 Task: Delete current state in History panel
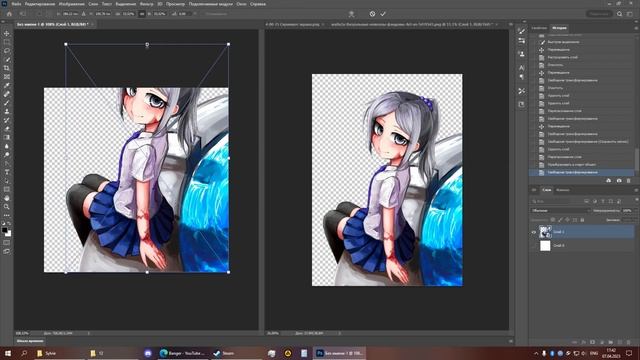click(629, 180)
